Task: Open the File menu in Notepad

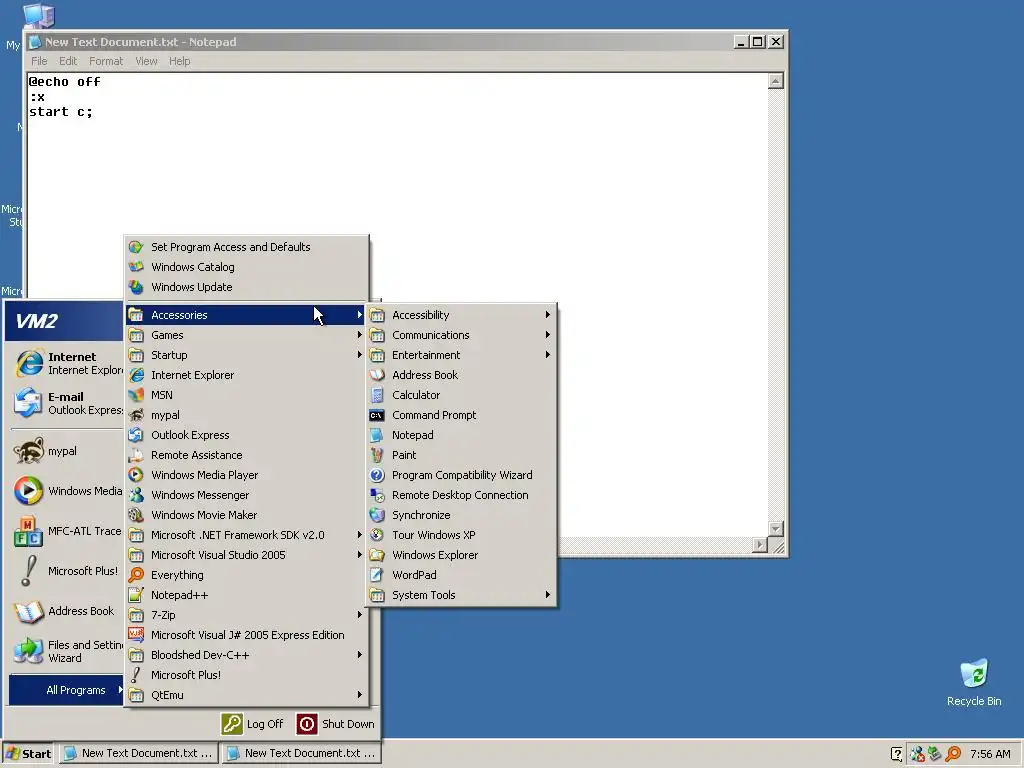Action: click(x=39, y=61)
